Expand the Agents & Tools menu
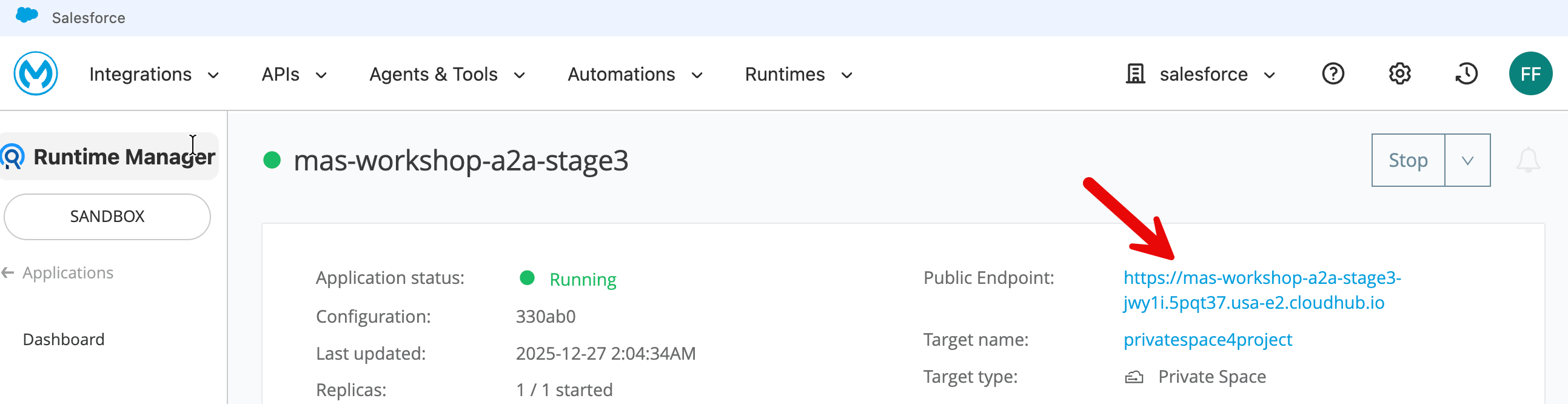 pyautogui.click(x=447, y=75)
